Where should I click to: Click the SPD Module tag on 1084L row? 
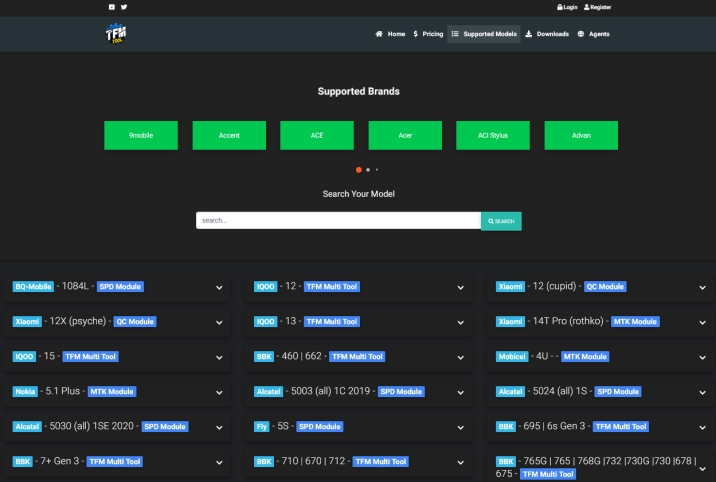120,287
